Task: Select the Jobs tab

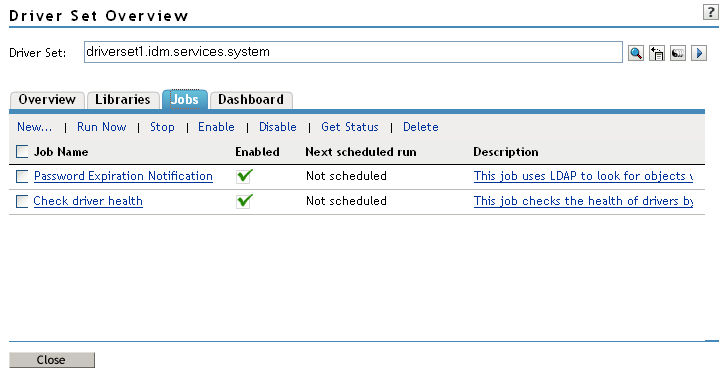Action: (184, 100)
